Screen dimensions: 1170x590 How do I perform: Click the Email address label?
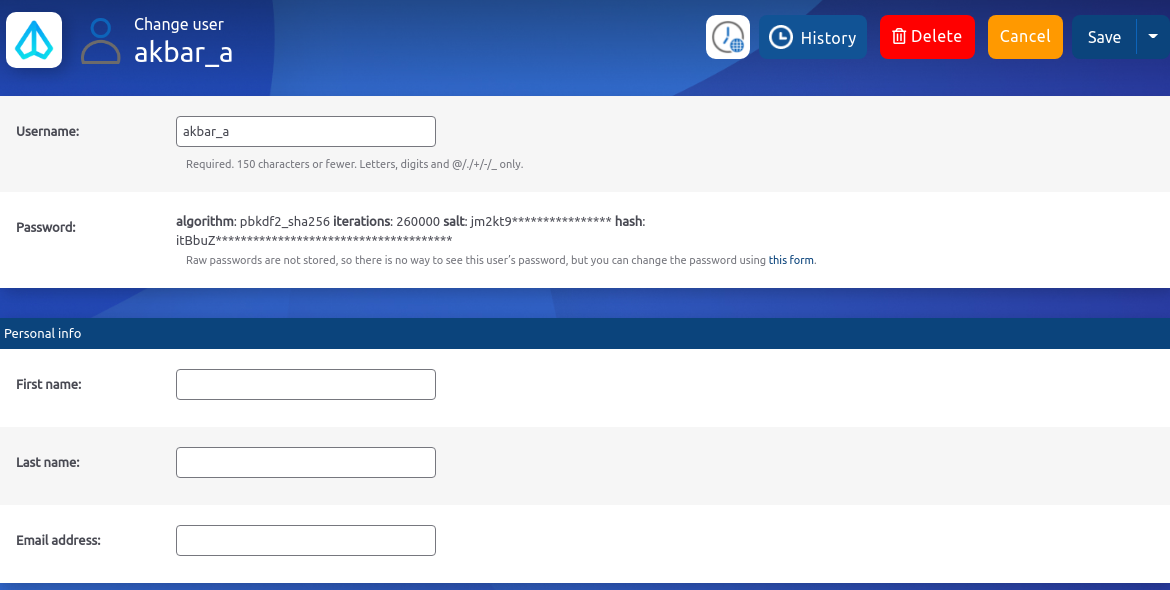coord(58,540)
